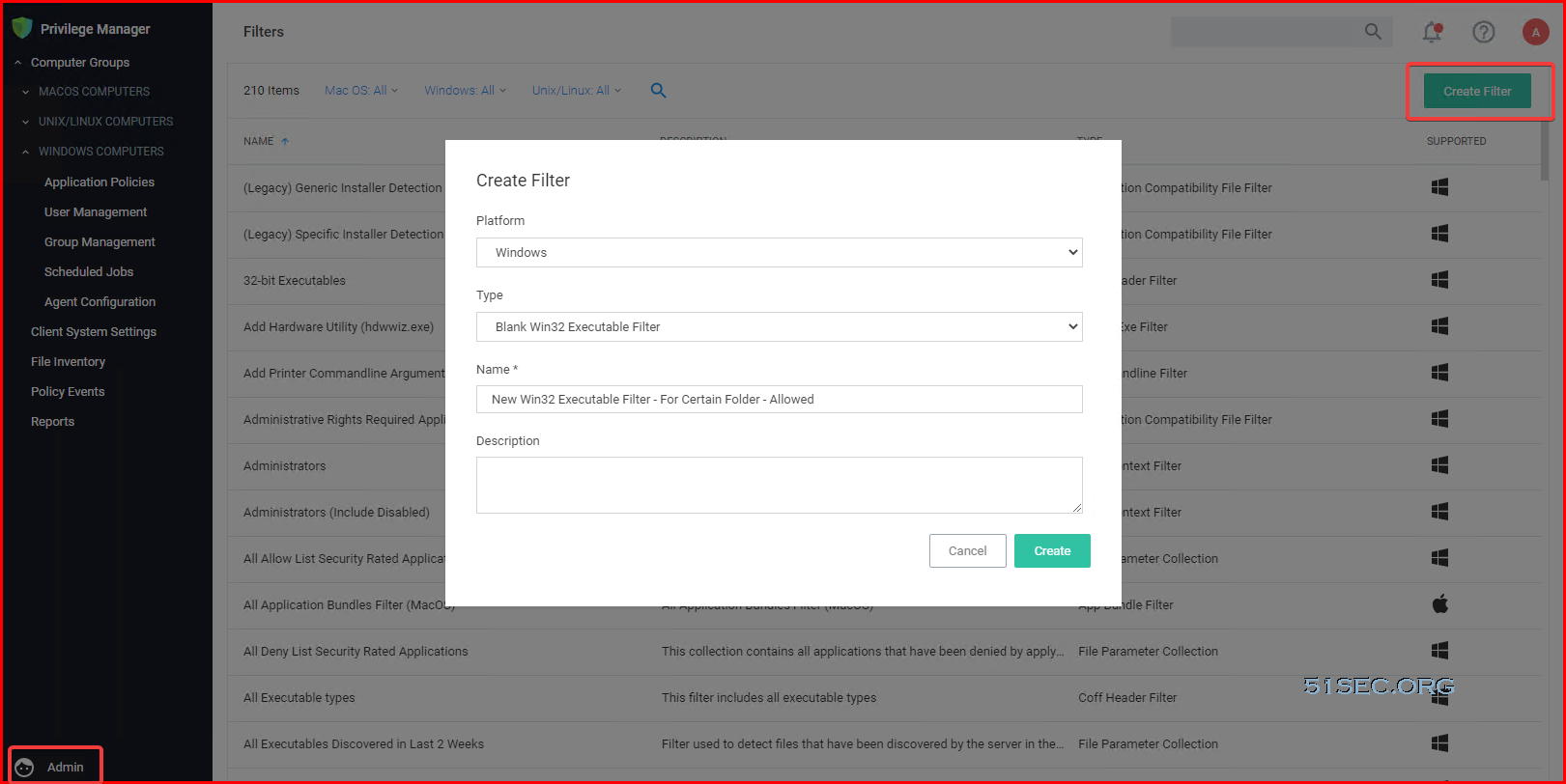The width and height of the screenshot is (1566, 784).
Task: Go to Policy Events
Action: point(68,392)
